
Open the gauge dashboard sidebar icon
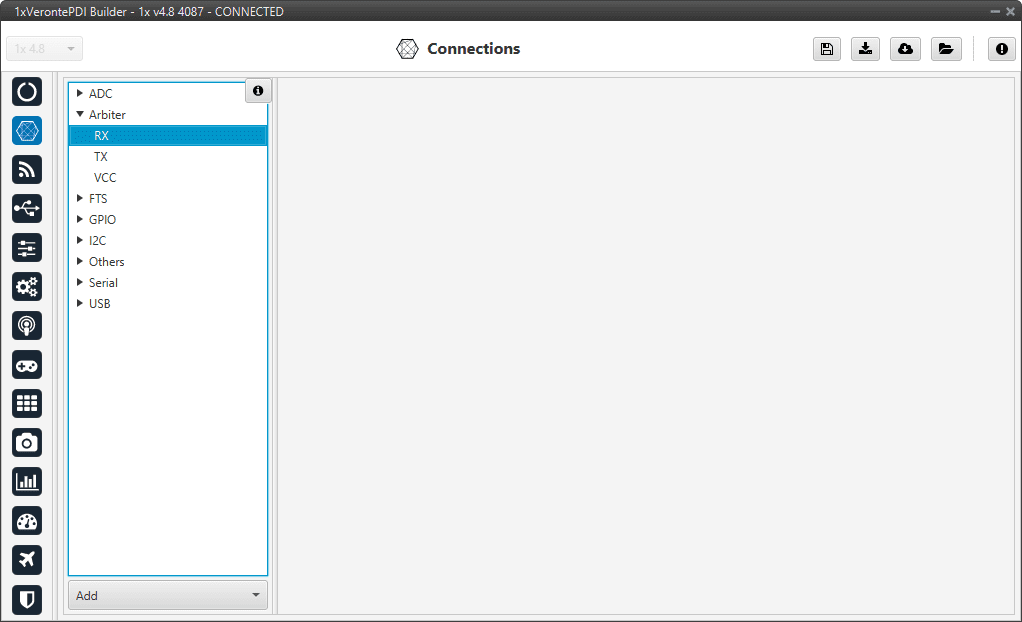(x=27, y=521)
